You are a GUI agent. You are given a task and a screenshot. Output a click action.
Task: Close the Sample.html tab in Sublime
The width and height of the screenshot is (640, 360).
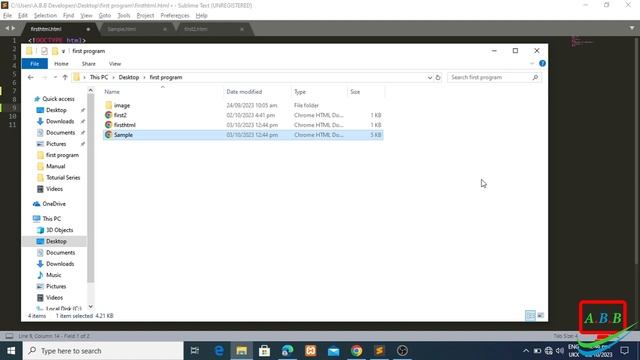coord(165,29)
